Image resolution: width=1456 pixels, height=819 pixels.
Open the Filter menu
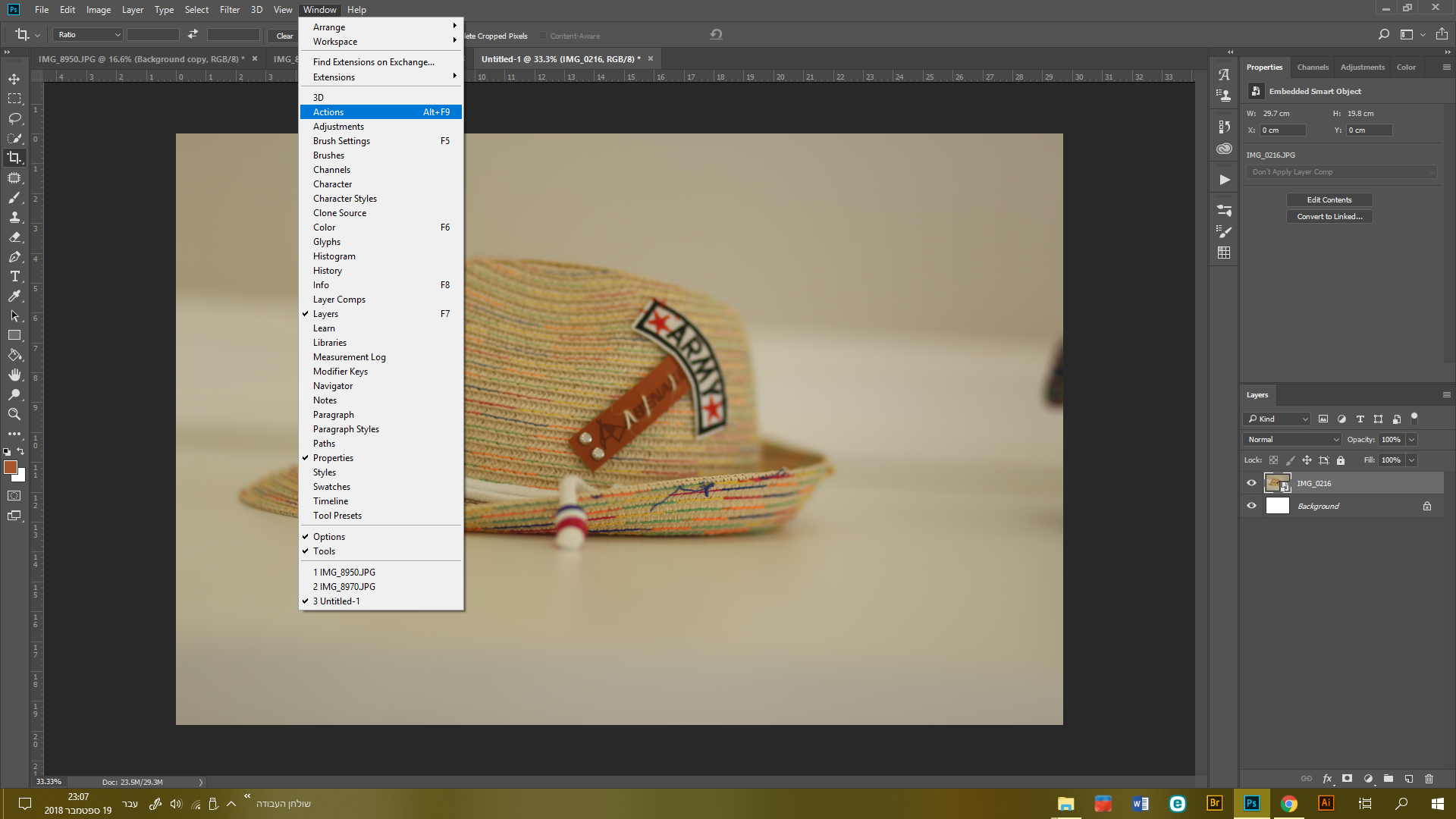pos(230,10)
